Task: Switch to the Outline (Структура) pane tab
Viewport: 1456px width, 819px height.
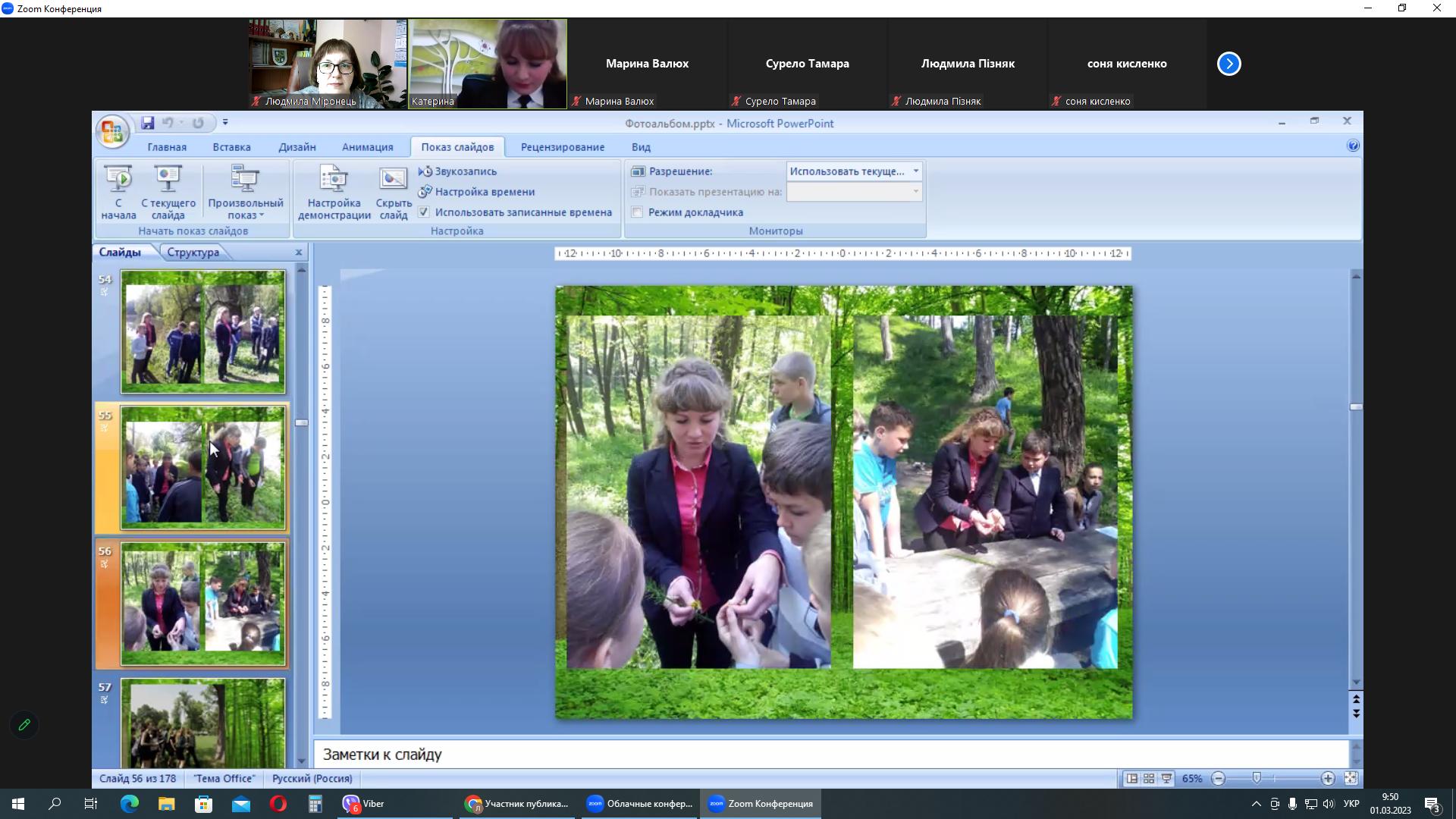Action: (x=193, y=253)
